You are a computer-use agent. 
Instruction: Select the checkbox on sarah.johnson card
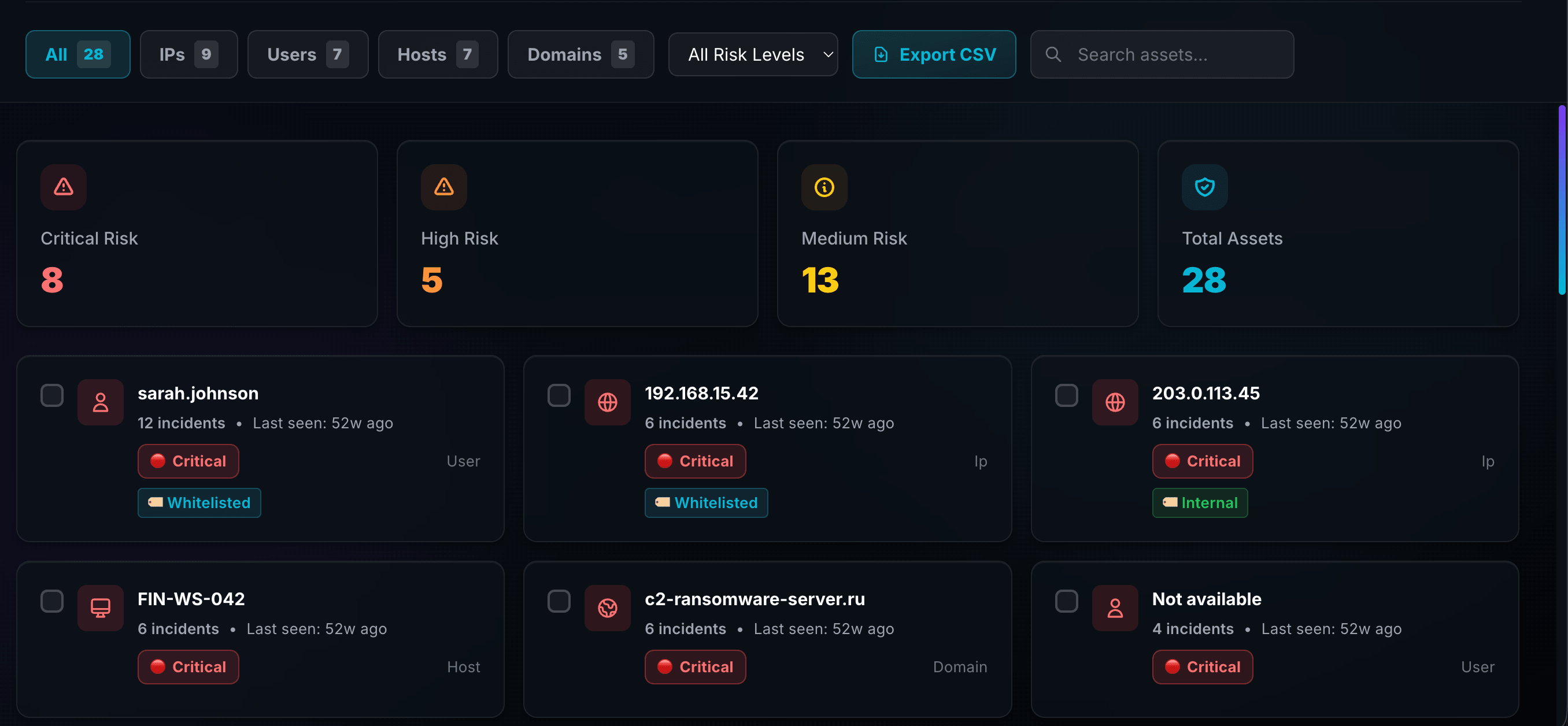coord(51,395)
